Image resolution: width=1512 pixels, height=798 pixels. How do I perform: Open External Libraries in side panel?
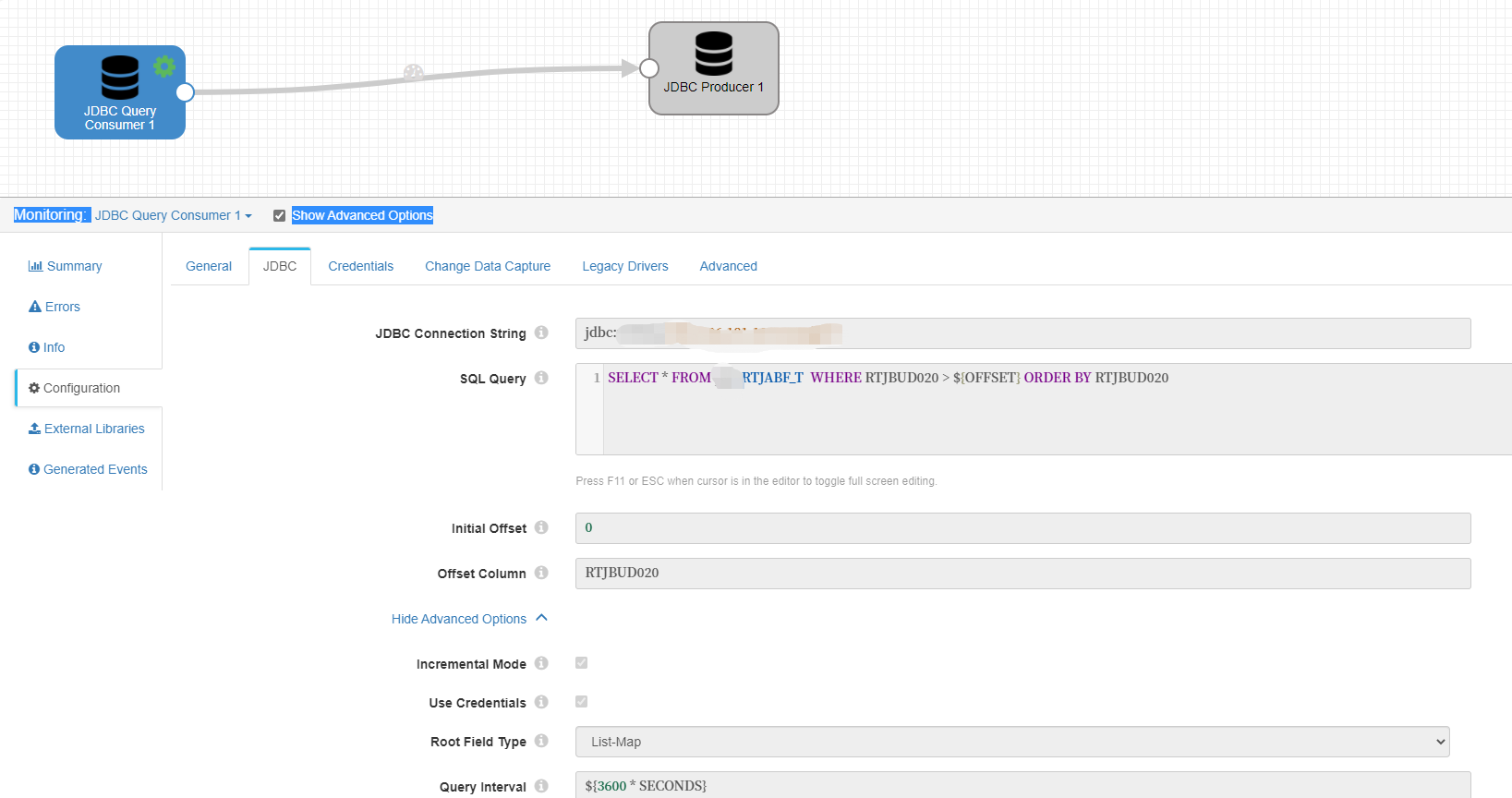(87, 429)
